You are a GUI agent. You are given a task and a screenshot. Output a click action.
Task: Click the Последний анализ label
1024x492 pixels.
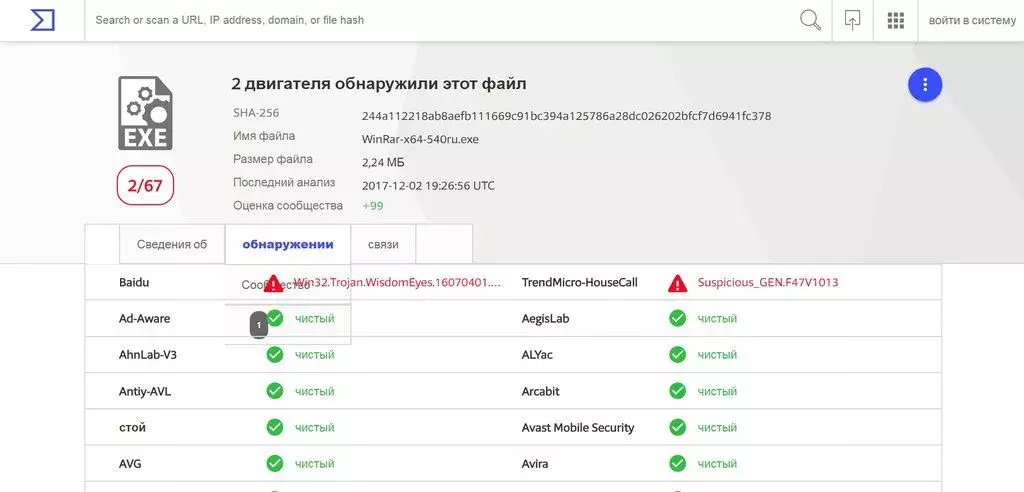[284, 182]
